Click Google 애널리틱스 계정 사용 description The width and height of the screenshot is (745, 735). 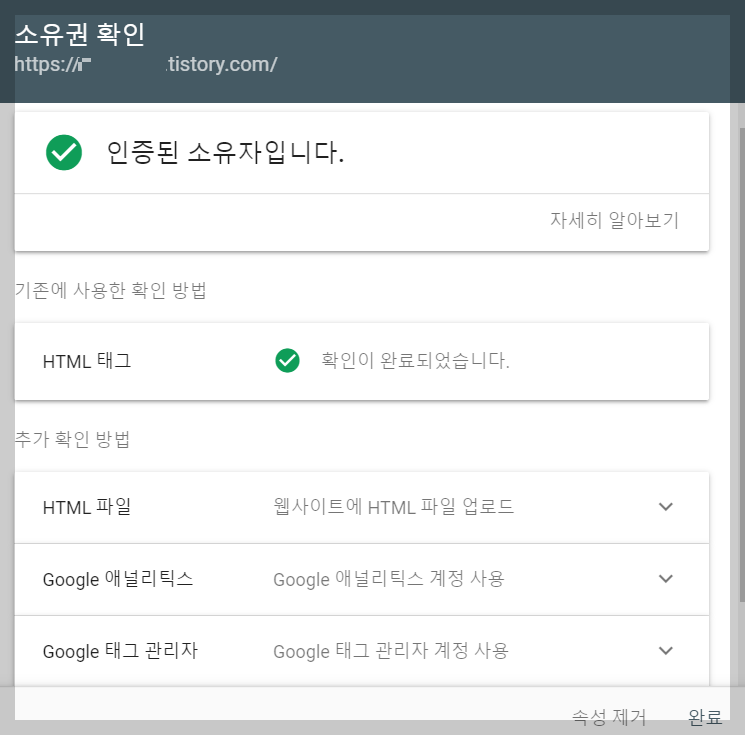[x=389, y=579]
